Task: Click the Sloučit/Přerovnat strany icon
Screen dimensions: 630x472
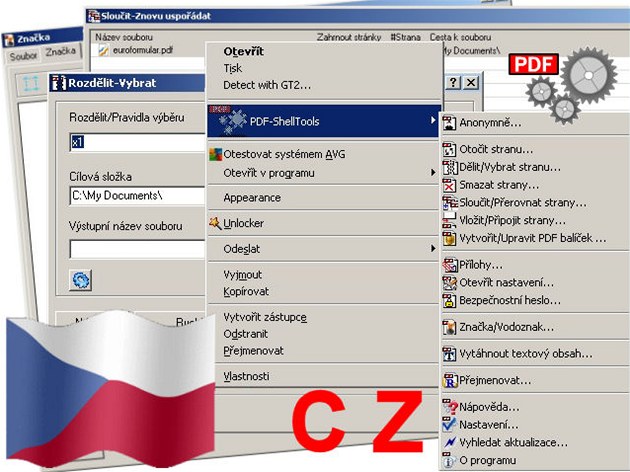Action: [450, 203]
